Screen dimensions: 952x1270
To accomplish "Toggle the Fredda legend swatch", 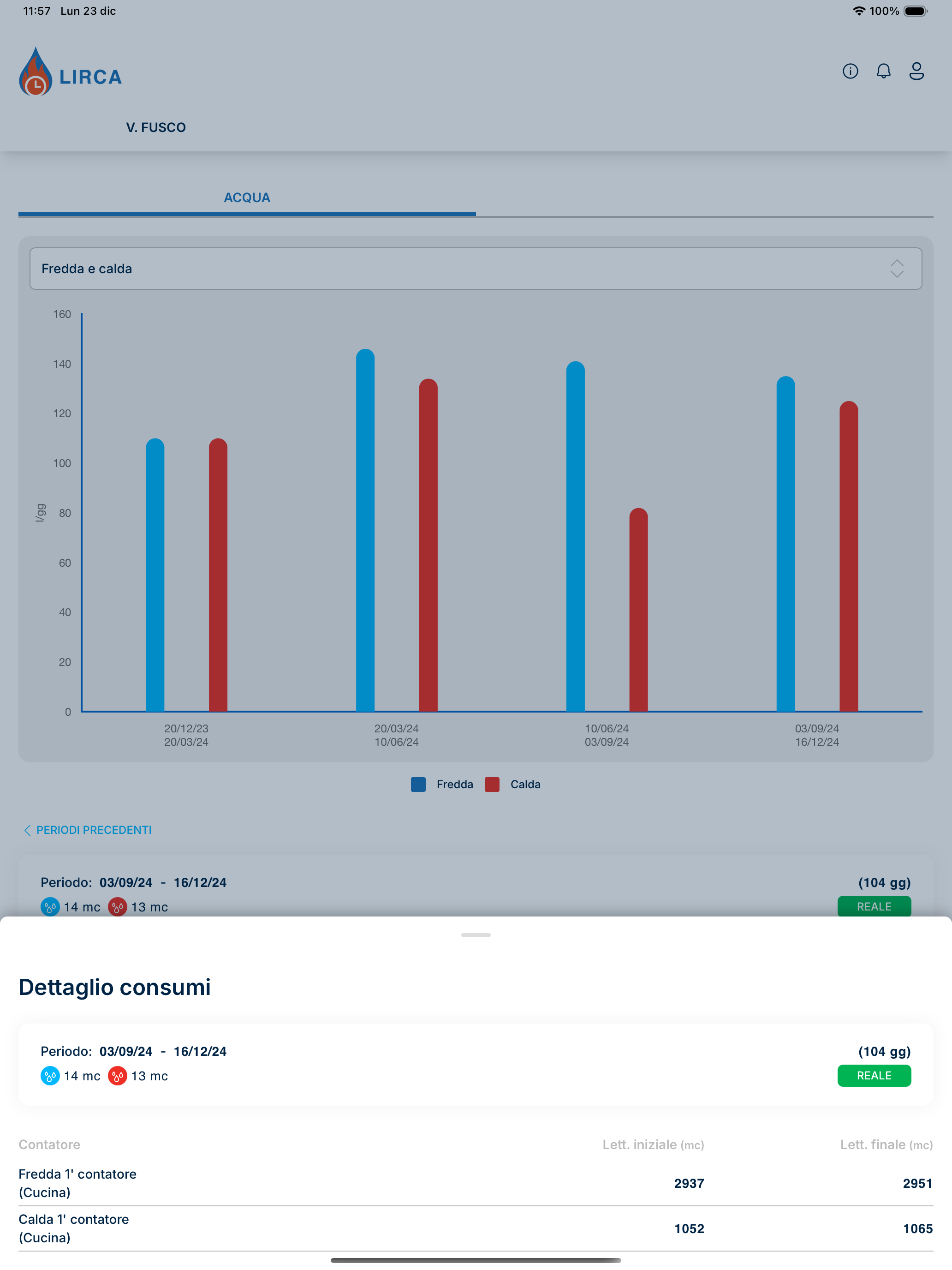I will [x=418, y=784].
